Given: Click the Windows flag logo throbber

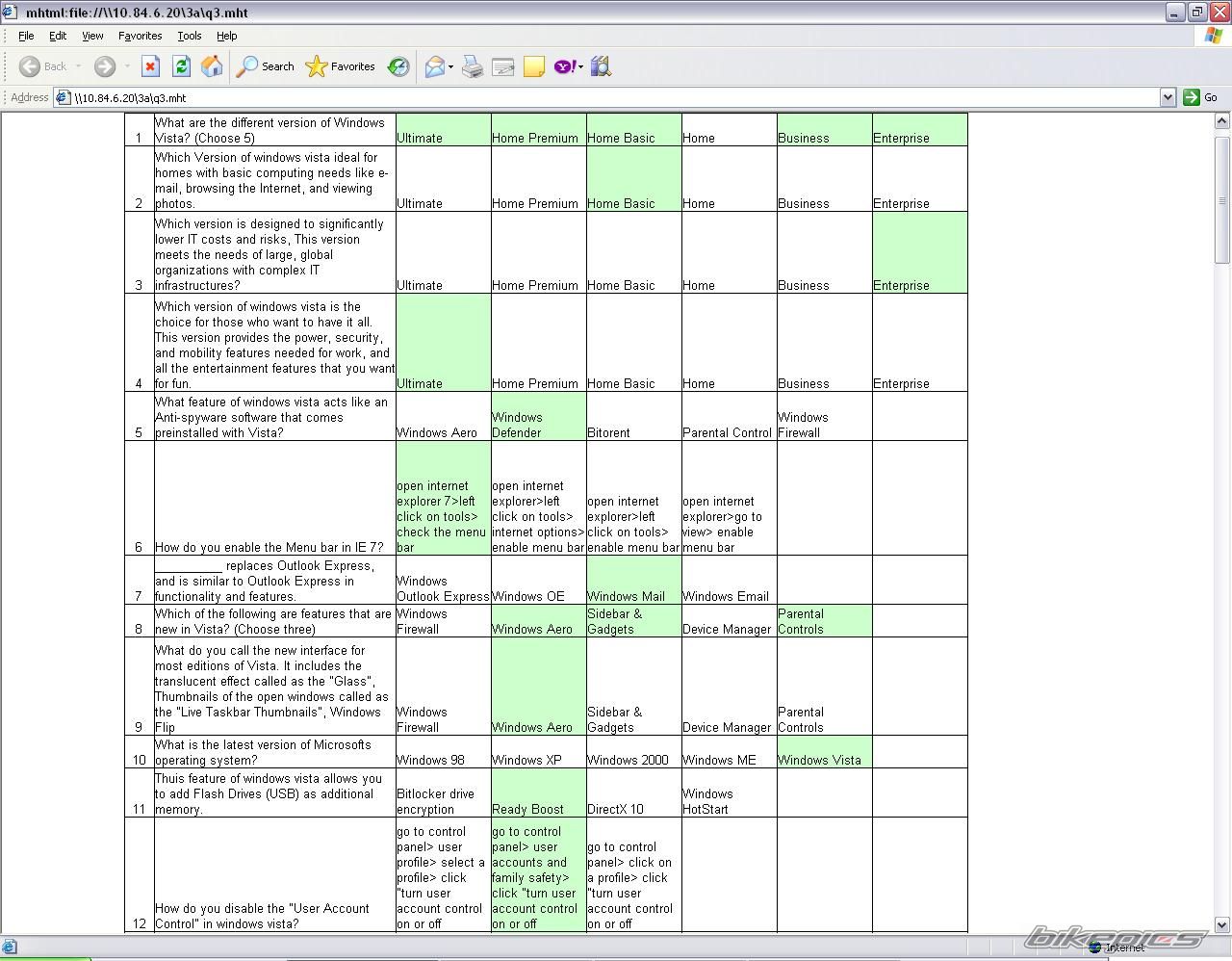Looking at the screenshot, I should pos(1214,36).
